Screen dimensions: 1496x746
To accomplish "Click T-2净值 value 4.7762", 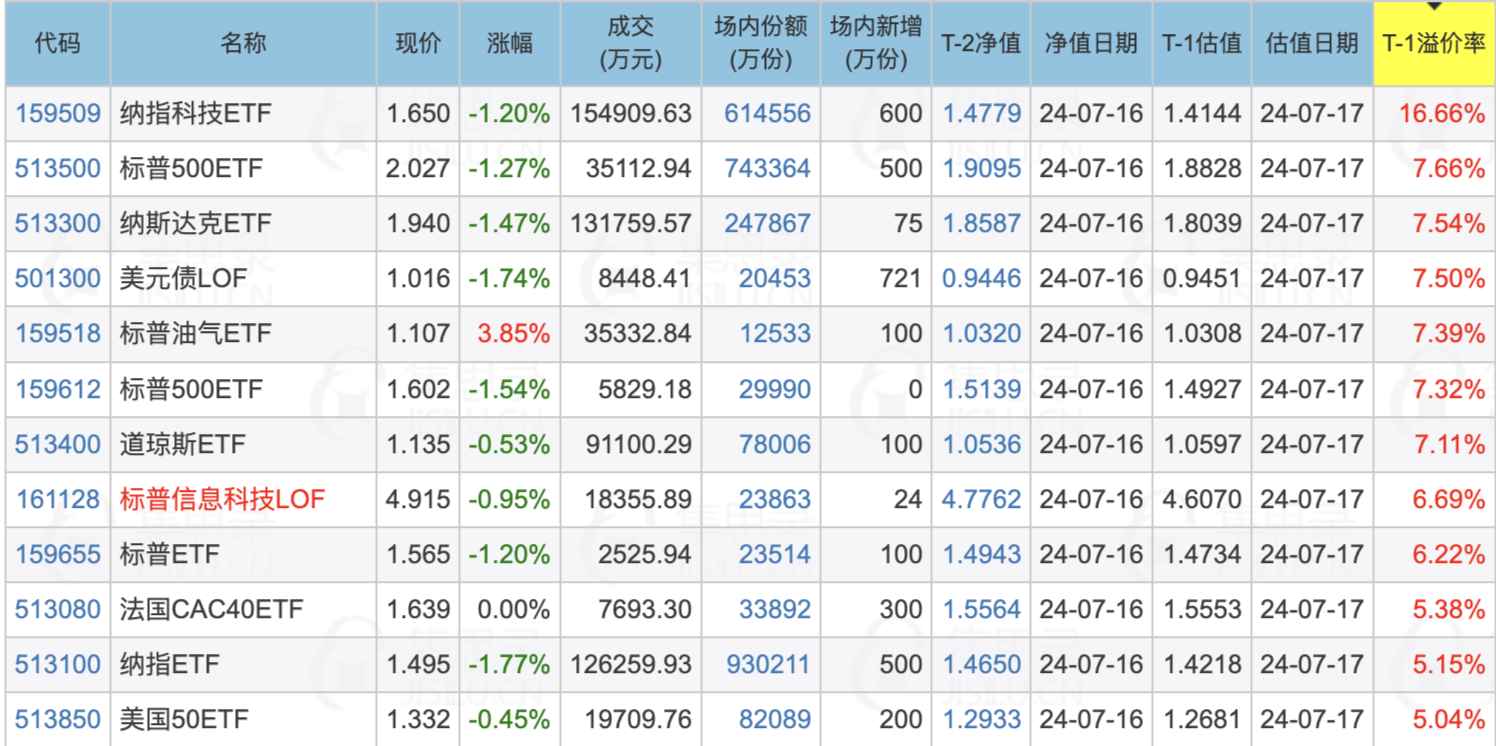I will pos(981,499).
